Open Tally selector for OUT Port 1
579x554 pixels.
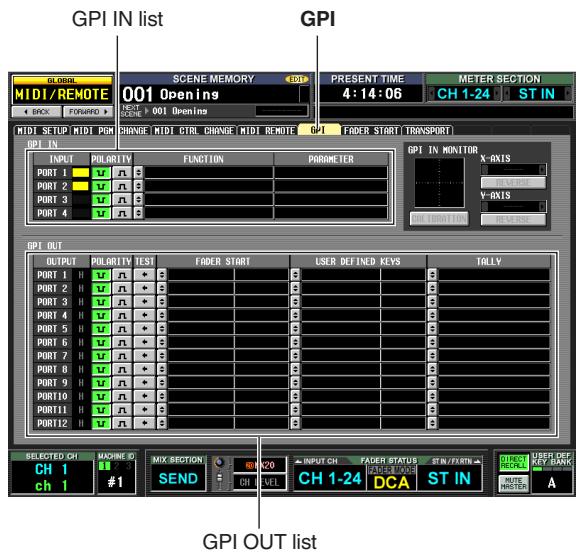coord(432,275)
